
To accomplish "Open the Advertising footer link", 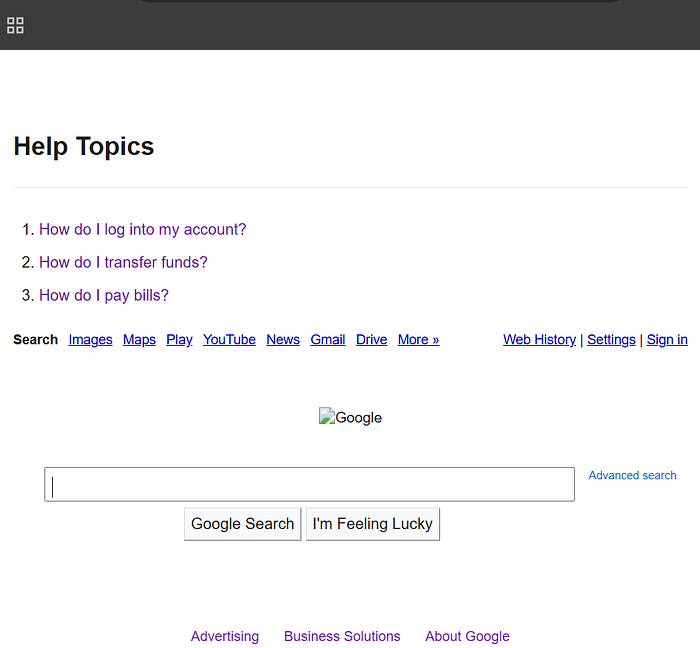I will coord(225,636).
